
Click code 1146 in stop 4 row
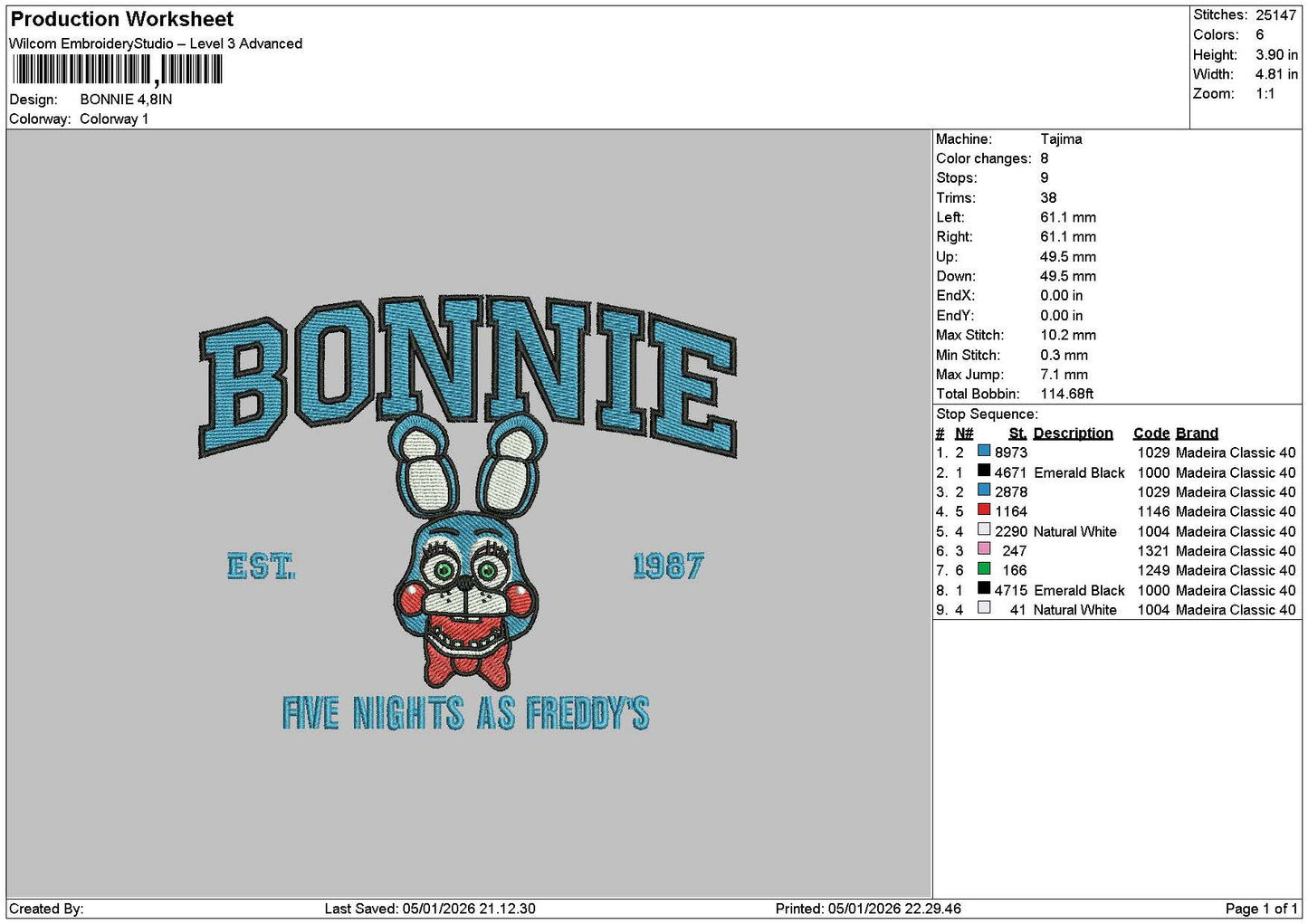coord(1154,512)
